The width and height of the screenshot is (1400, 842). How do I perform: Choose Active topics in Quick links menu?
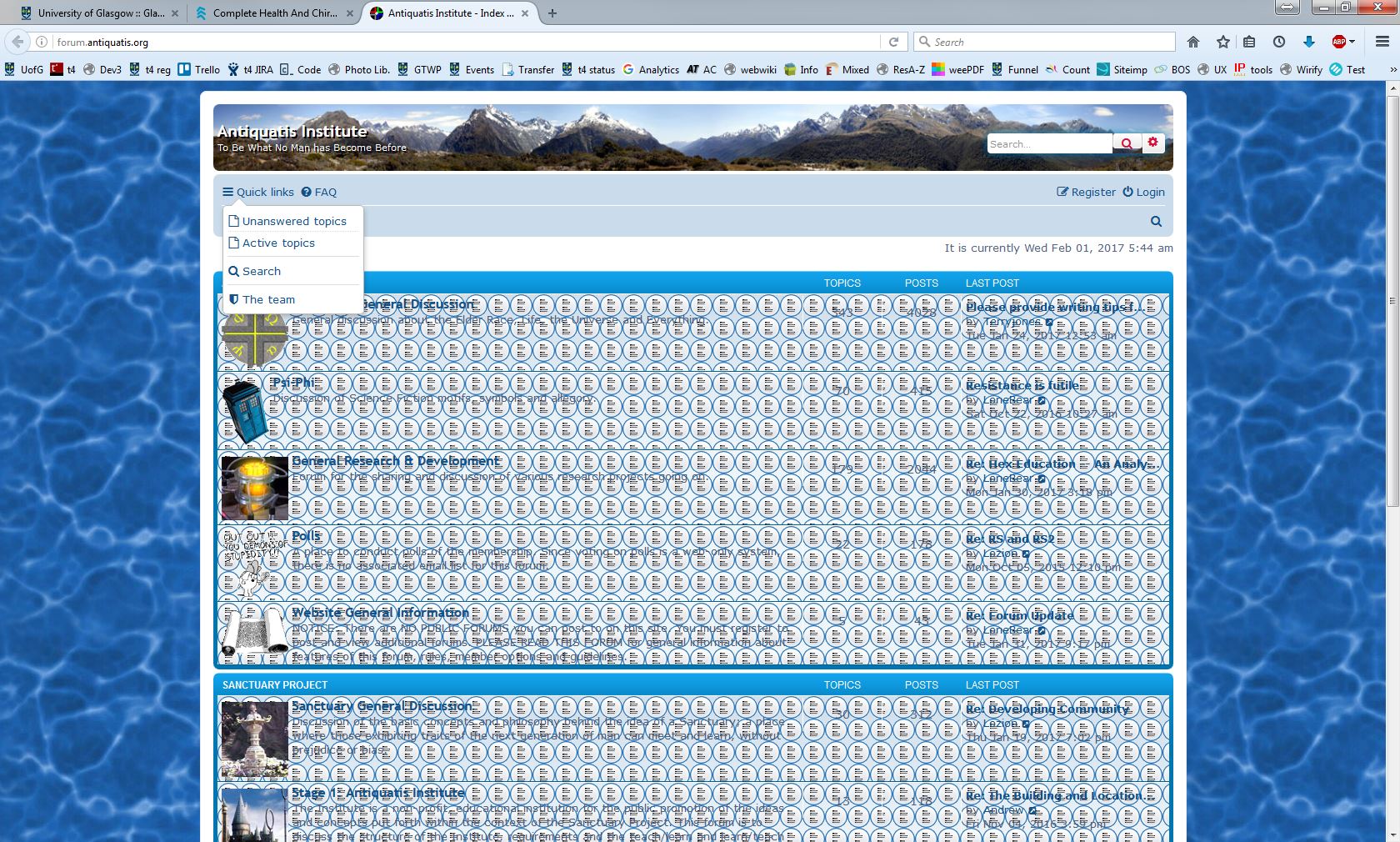(278, 243)
